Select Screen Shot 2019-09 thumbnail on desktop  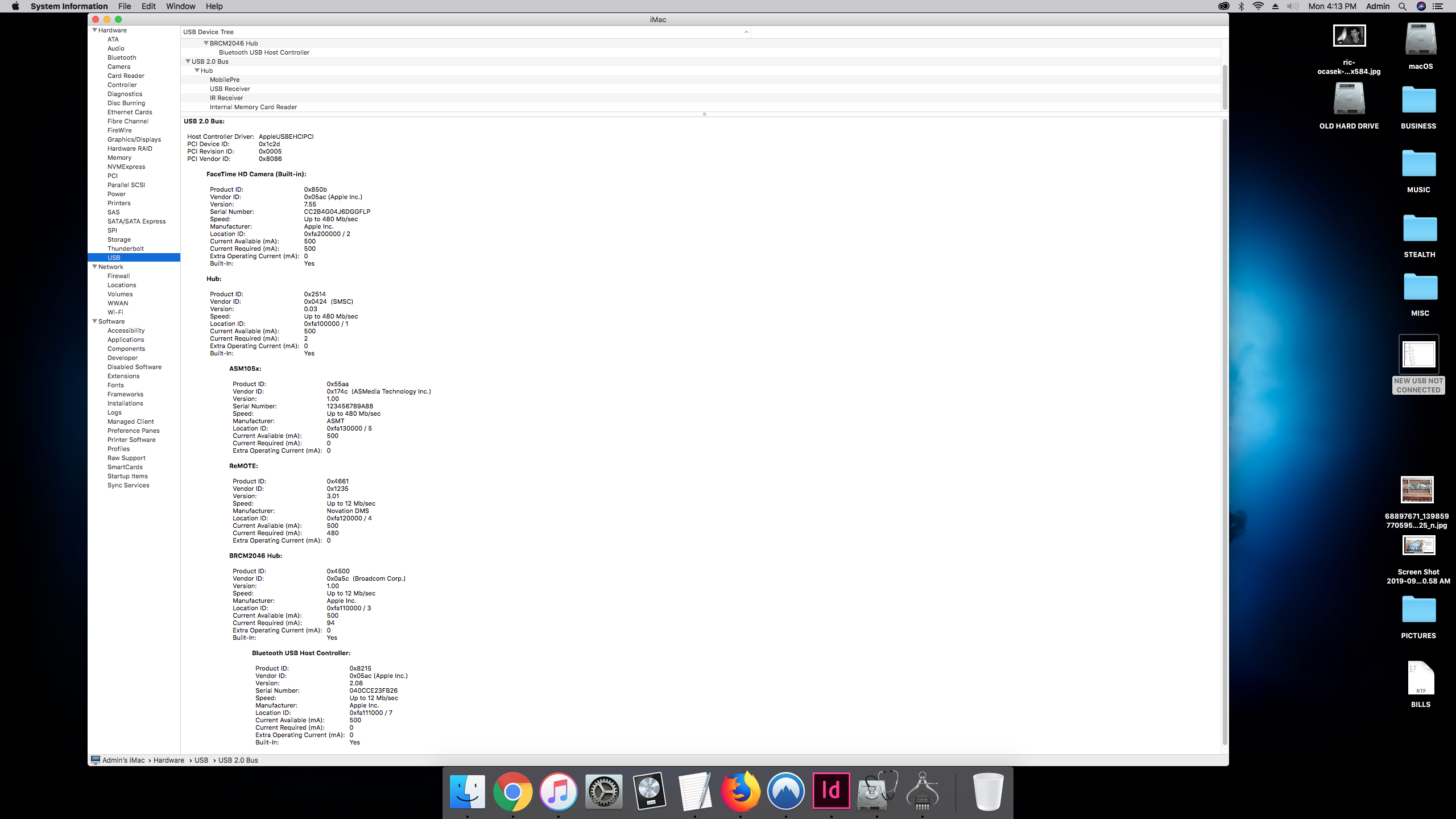click(x=1418, y=545)
